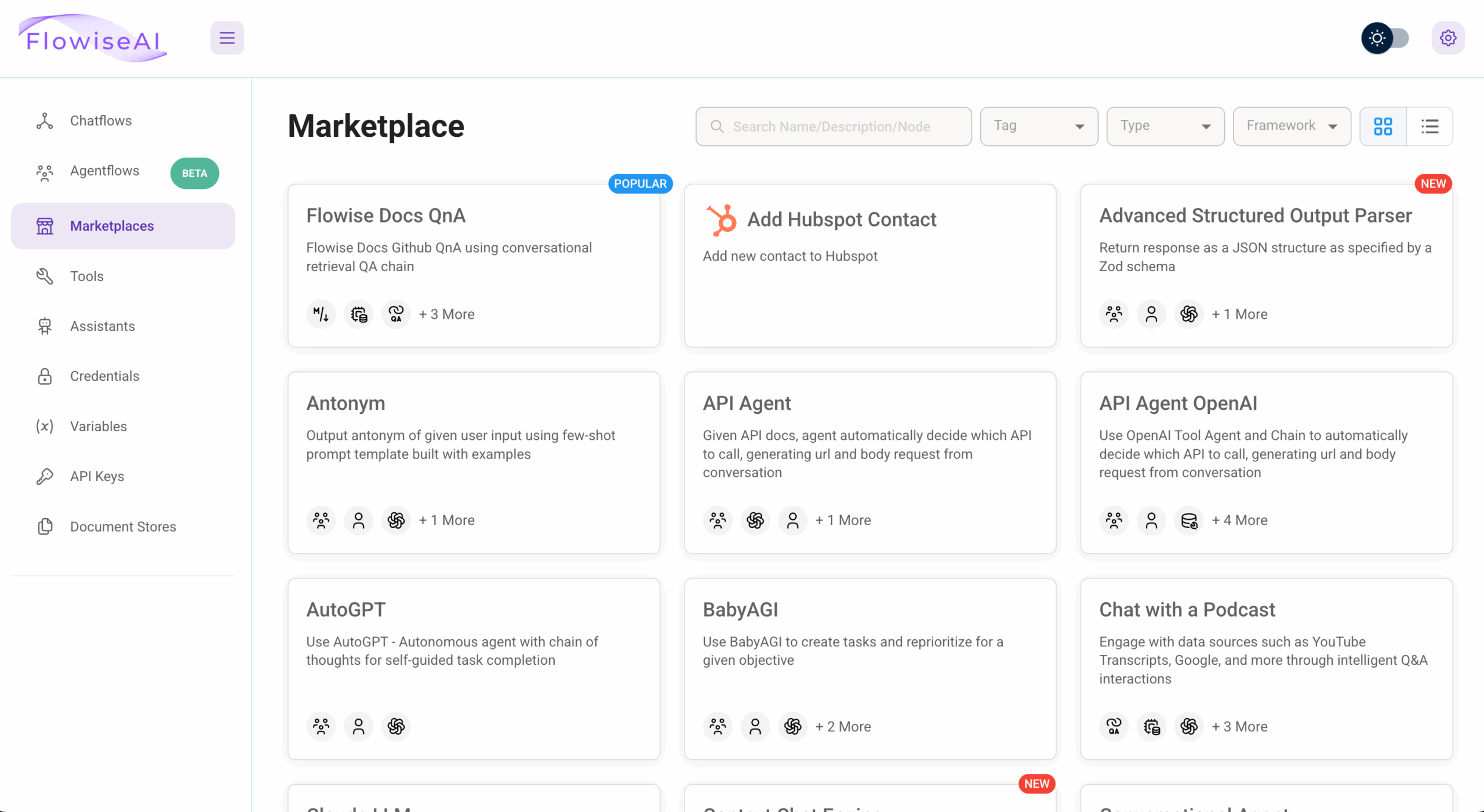This screenshot has width=1484, height=812.
Task: Toggle the sidebar hamburger menu button
Action: pos(227,38)
